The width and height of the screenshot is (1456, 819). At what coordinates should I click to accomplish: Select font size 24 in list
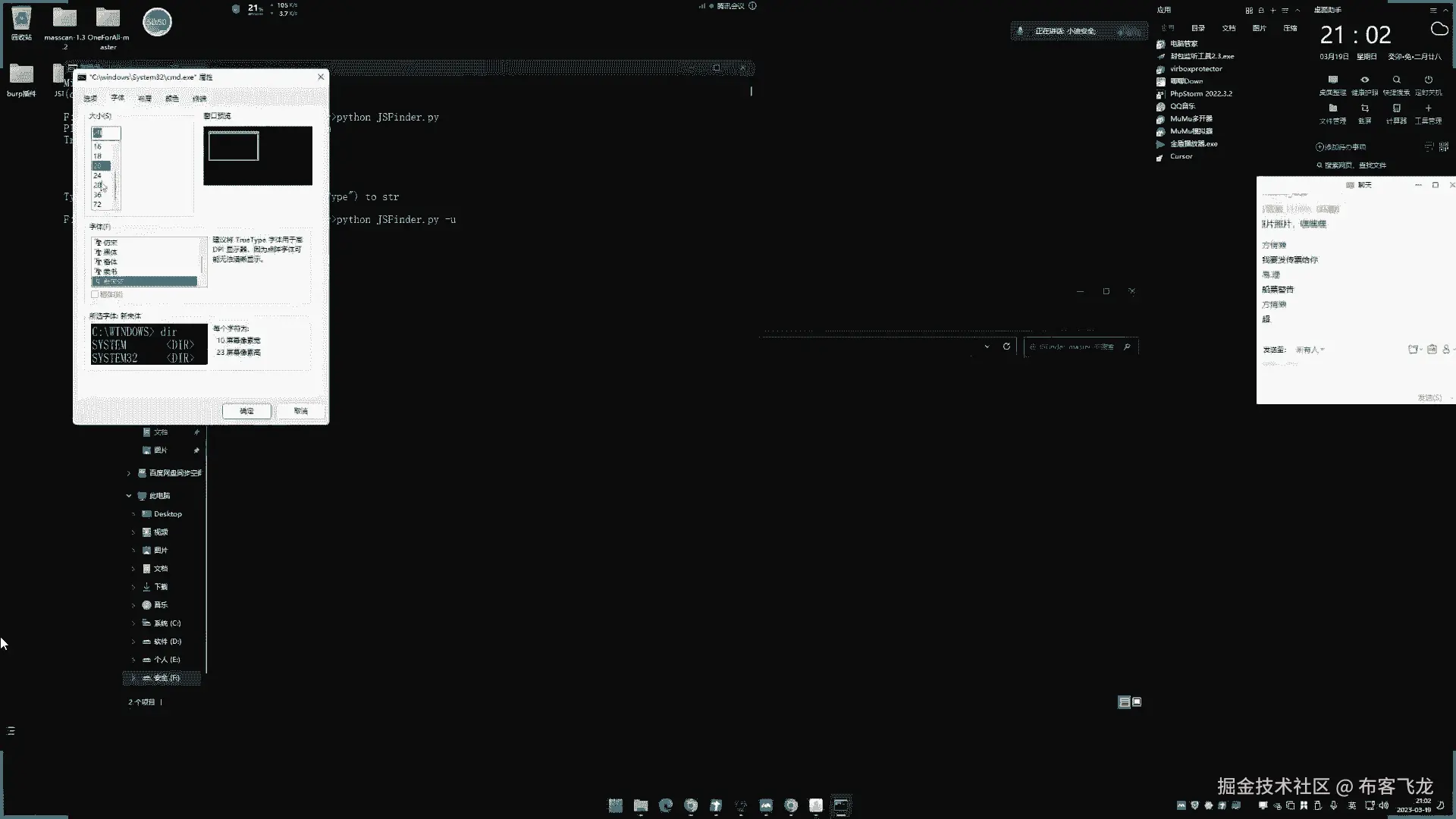(97, 175)
